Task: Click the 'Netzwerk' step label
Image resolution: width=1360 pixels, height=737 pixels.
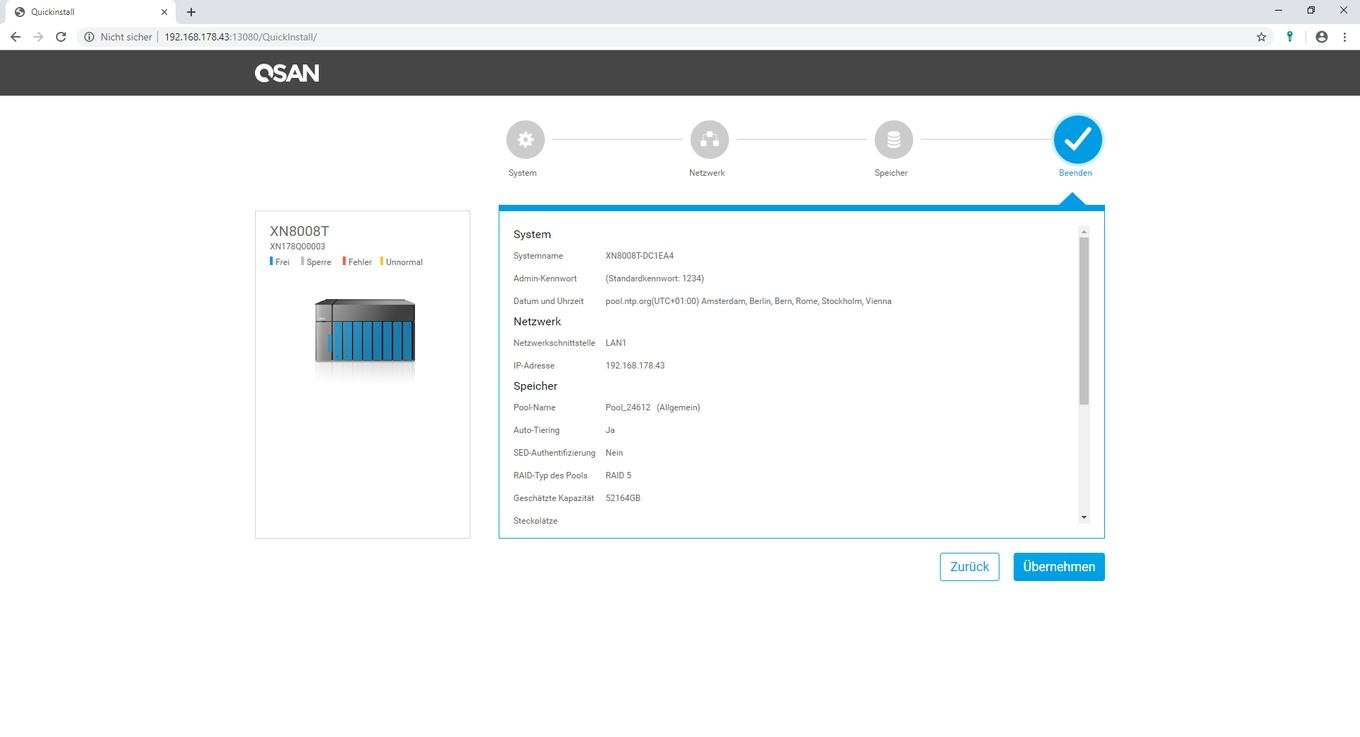Action: coord(707,173)
